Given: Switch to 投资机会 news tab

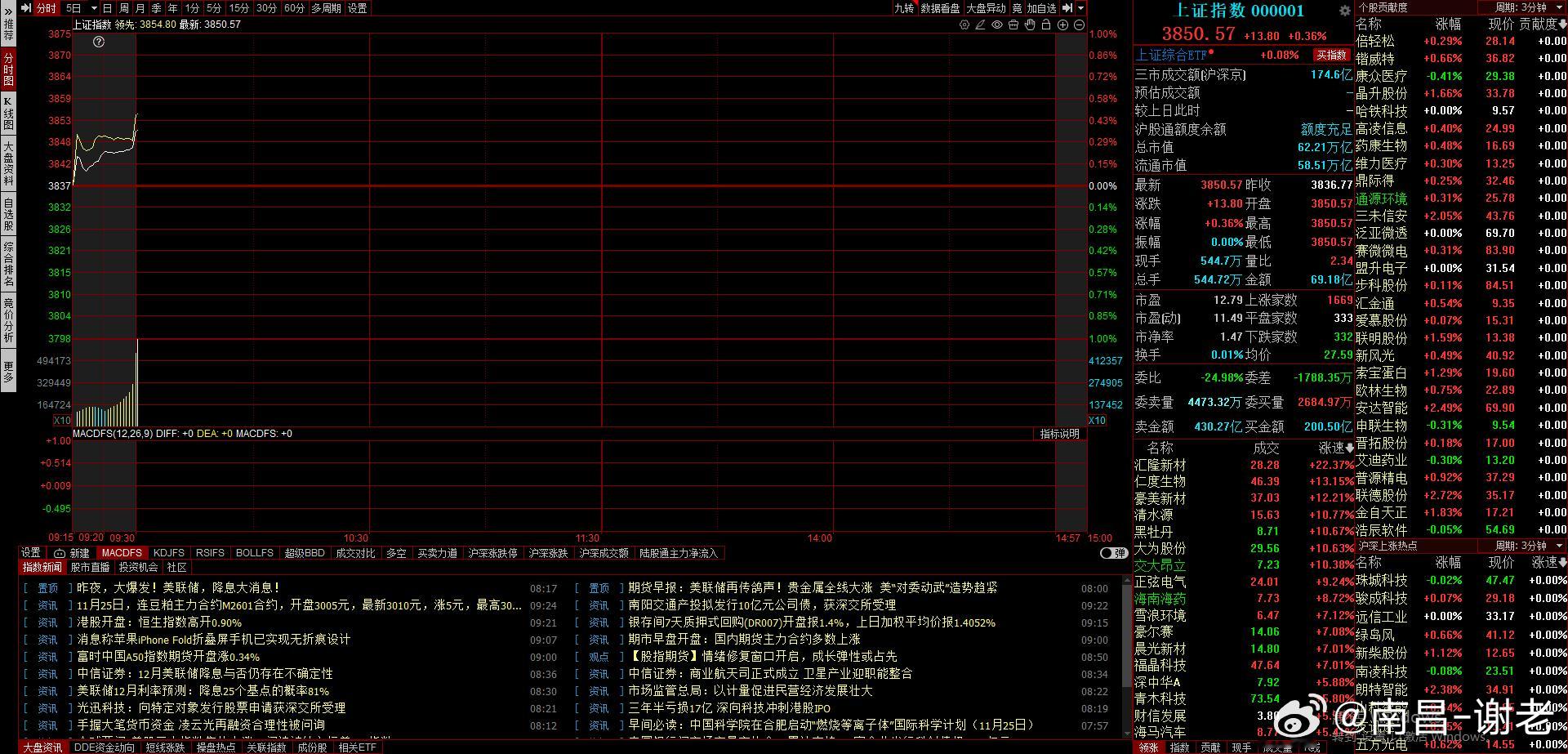Looking at the screenshot, I should pos(138,567).
